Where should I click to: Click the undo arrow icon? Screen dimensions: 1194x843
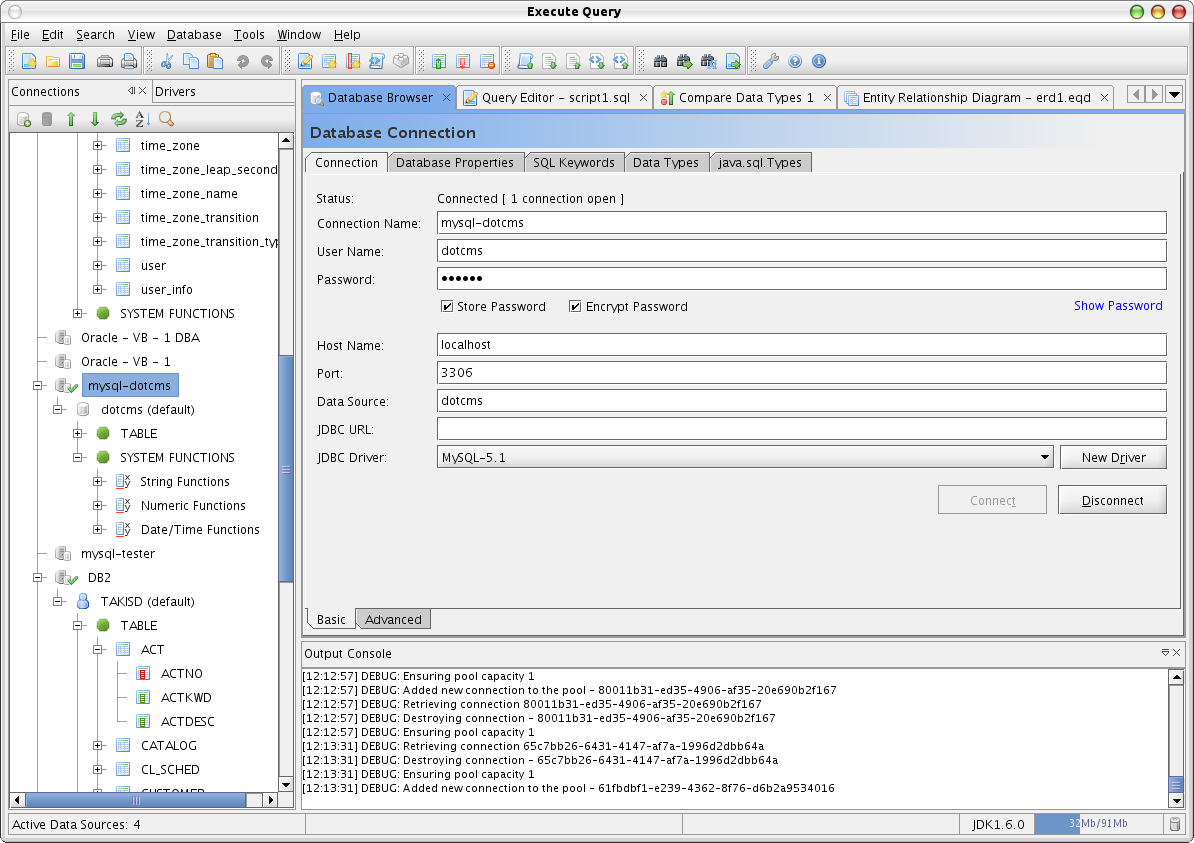pos(243,62)
